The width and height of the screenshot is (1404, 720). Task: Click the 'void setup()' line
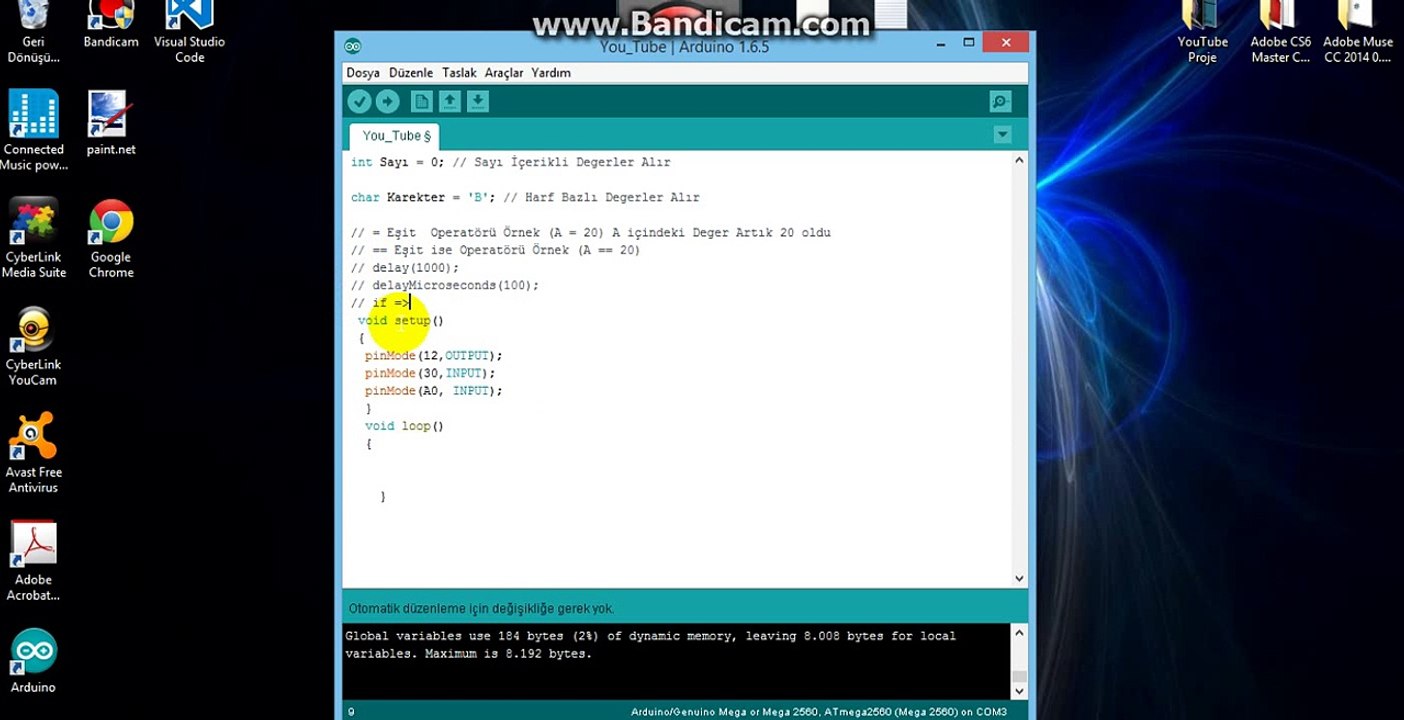point(401,321)
